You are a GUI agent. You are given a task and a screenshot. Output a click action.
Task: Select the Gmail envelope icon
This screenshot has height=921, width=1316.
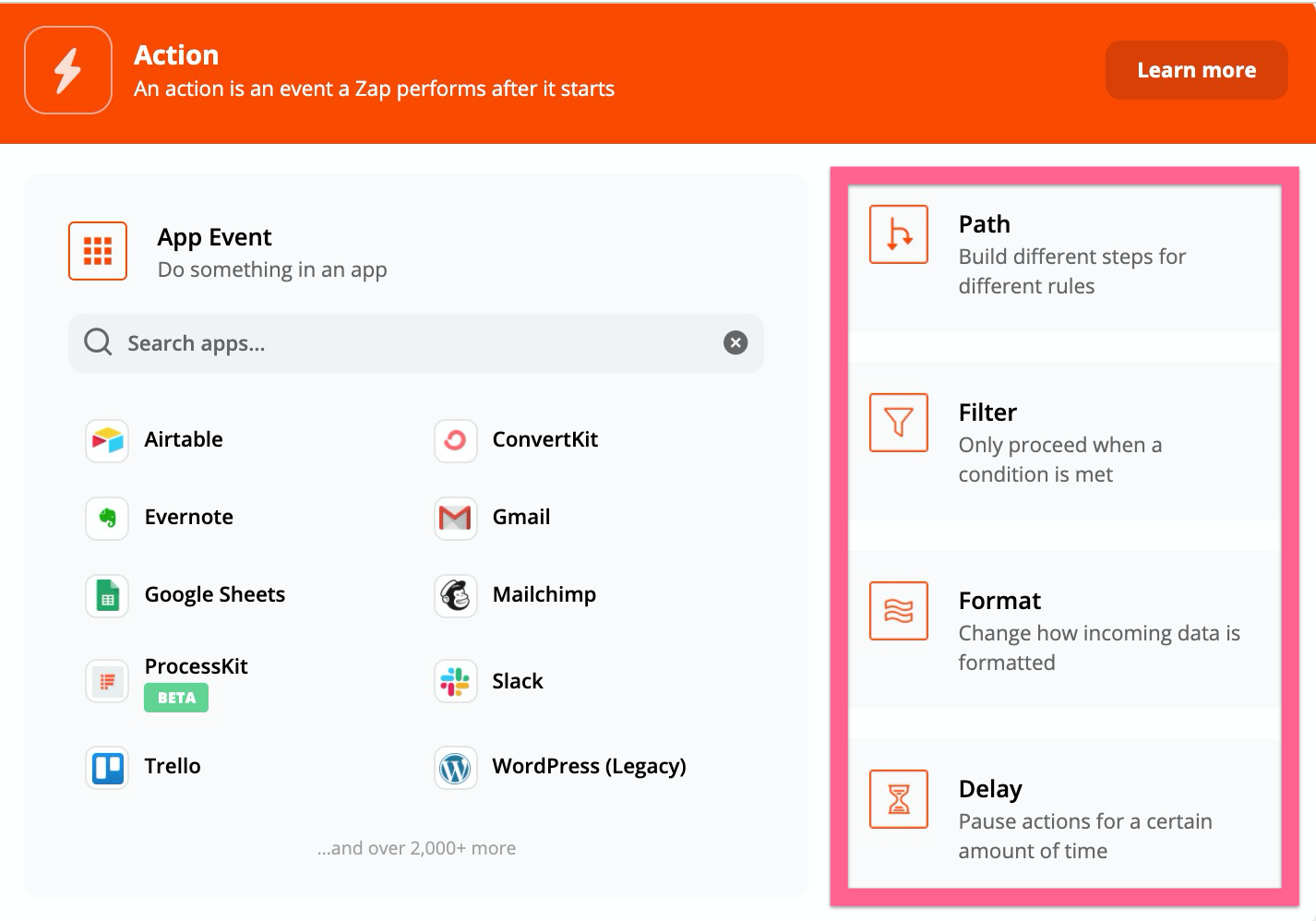tap(456, 518)
